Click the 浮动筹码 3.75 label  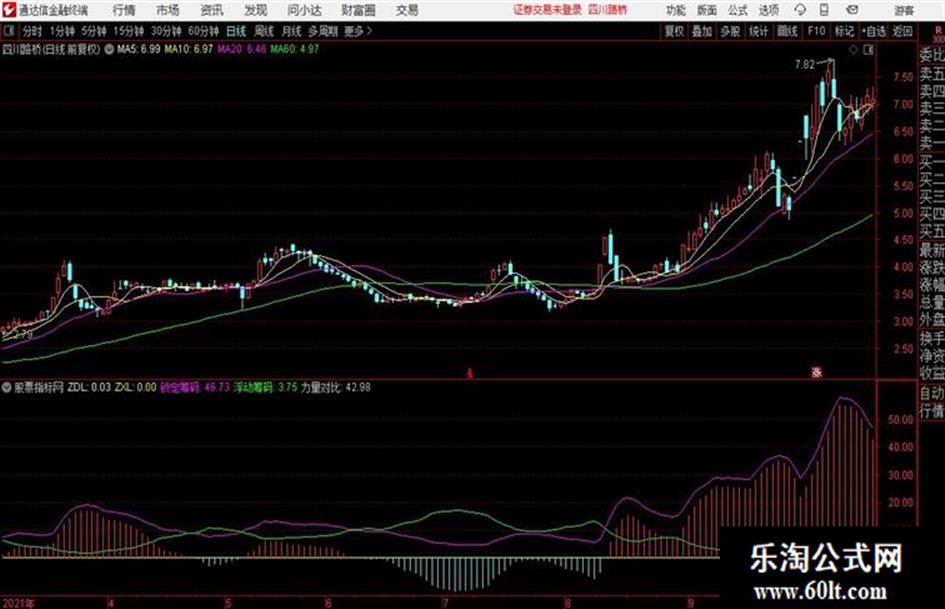click(x=266, y=387)
